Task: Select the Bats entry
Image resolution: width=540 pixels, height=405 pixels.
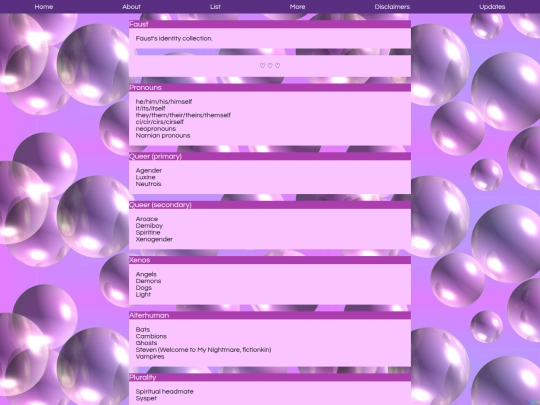Action: 143,330
